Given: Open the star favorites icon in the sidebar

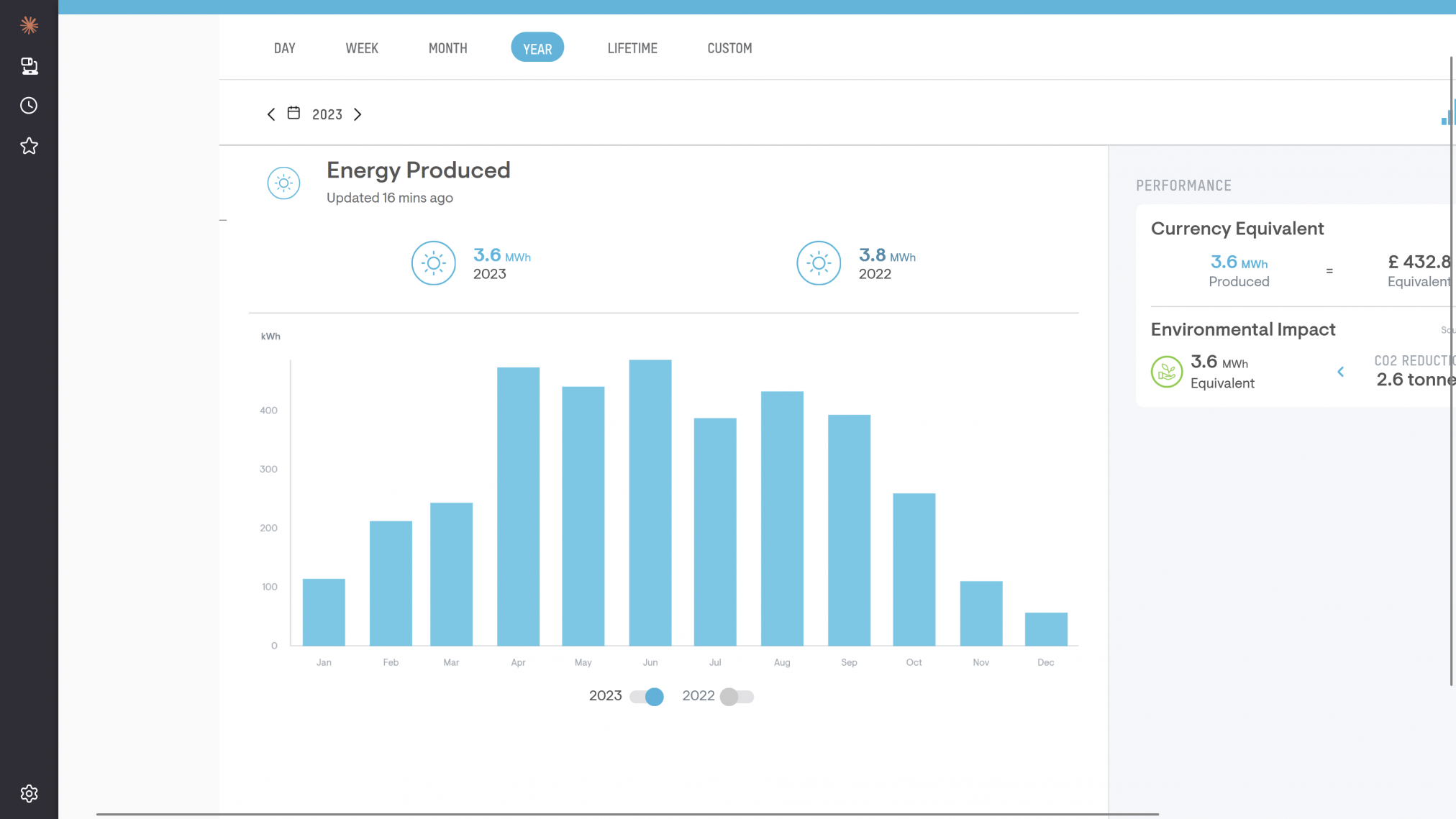Looking at the screenshot, I should 29,146.
